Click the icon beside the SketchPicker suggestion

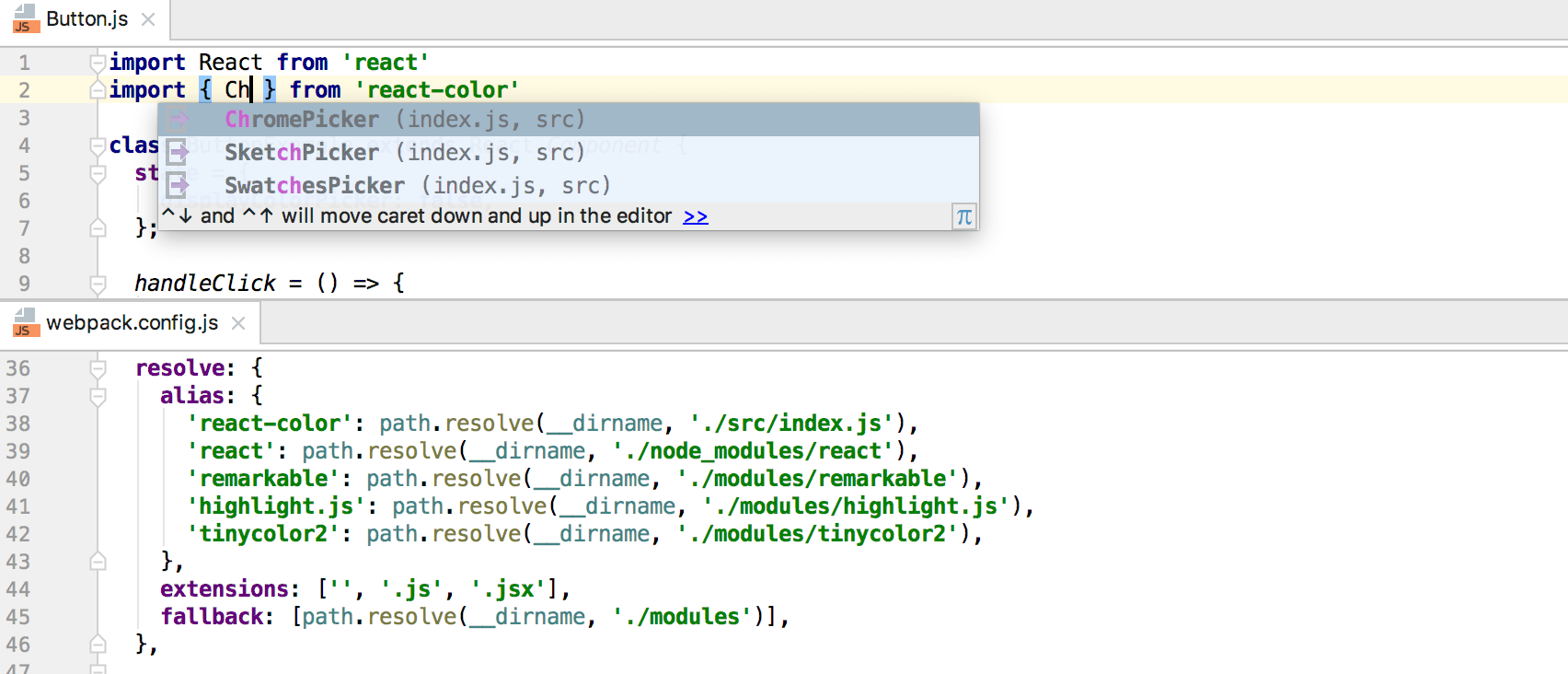tap(178, 152)
